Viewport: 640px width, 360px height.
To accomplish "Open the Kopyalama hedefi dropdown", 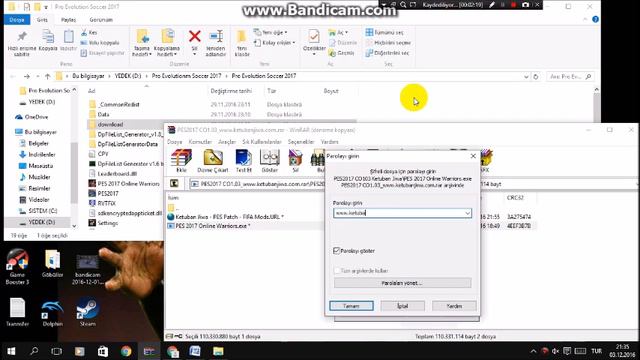I will pyautogui.click(x=167, y=54).
